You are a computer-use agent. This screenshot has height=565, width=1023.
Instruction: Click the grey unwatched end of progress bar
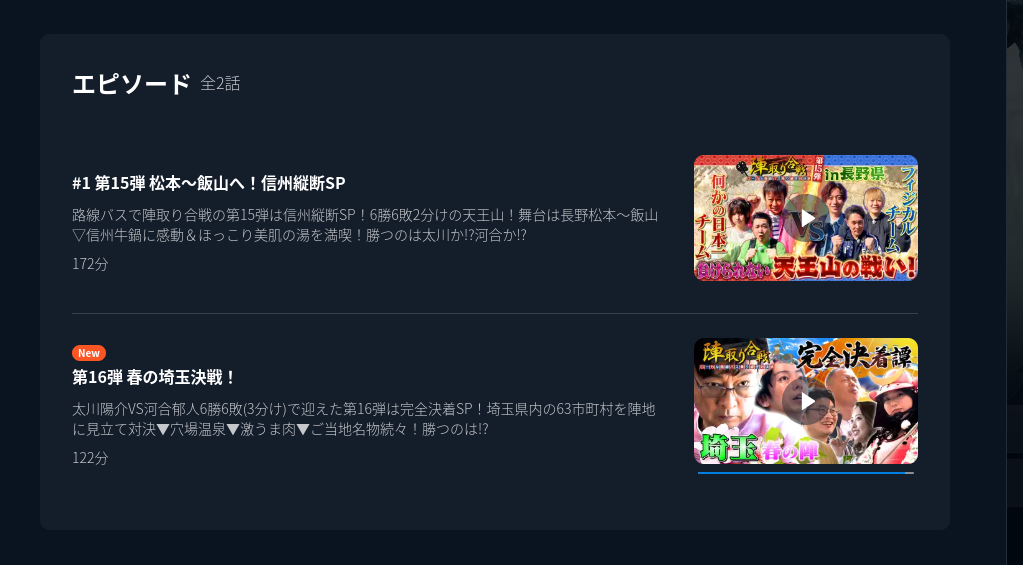click(x=910, y=473)
